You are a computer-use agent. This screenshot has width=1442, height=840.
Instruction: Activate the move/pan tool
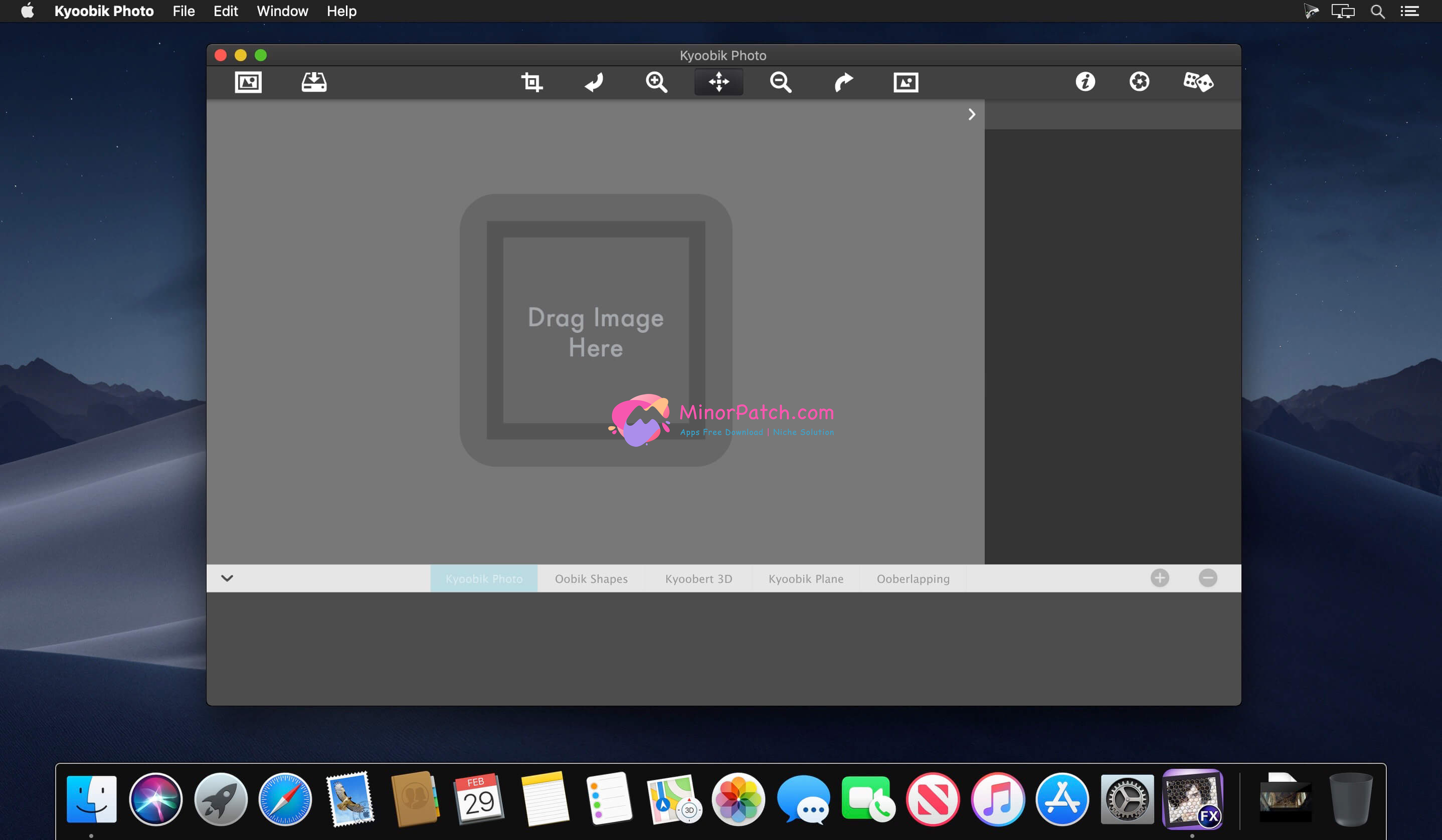(x=718, y=82)
